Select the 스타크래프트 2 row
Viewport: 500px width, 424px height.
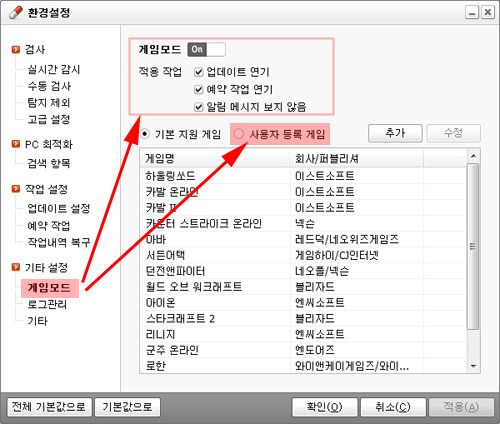pos(303,319)
